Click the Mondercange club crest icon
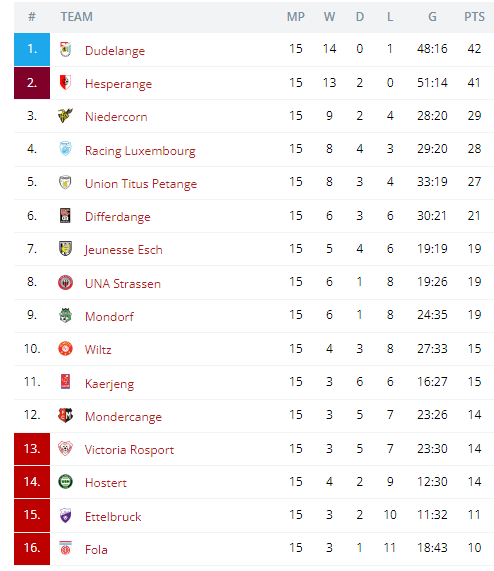 click(66, 415)
